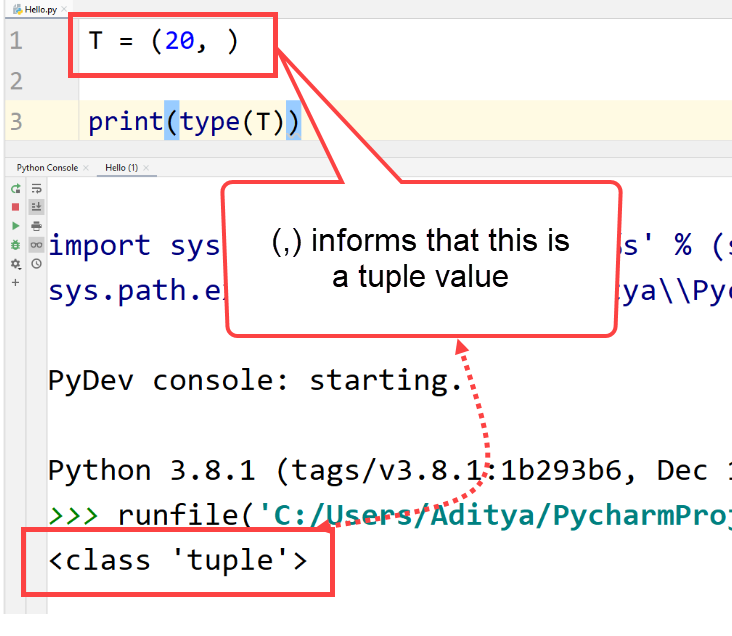Click on the 'import sys' console line
The image size is (732, 636).
click(134, 245)
